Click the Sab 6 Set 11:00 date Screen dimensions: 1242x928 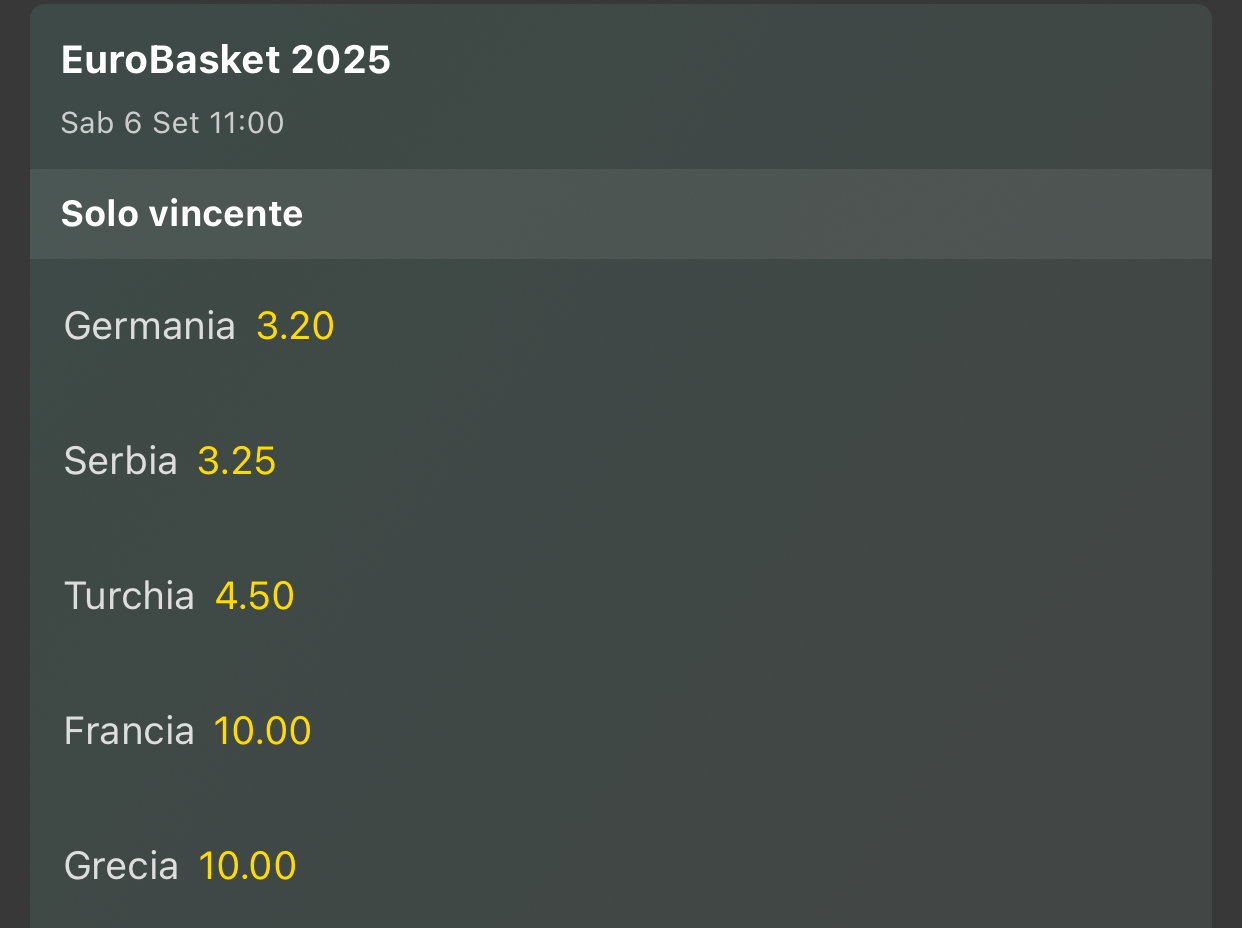tap(172, 123)
